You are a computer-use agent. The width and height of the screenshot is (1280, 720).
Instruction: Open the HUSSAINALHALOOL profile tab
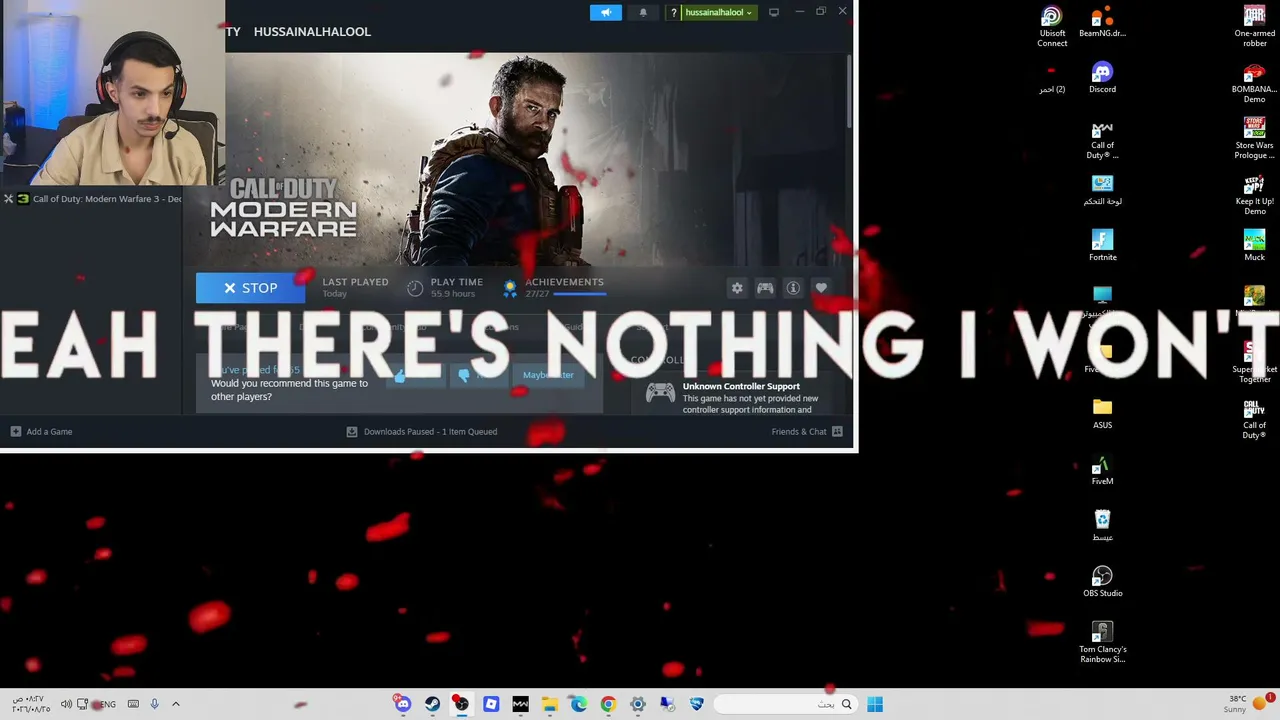tap(312, 31)
